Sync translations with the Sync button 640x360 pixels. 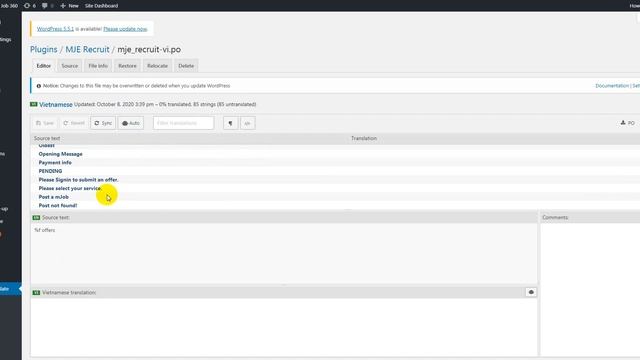[x=103, y=123]
